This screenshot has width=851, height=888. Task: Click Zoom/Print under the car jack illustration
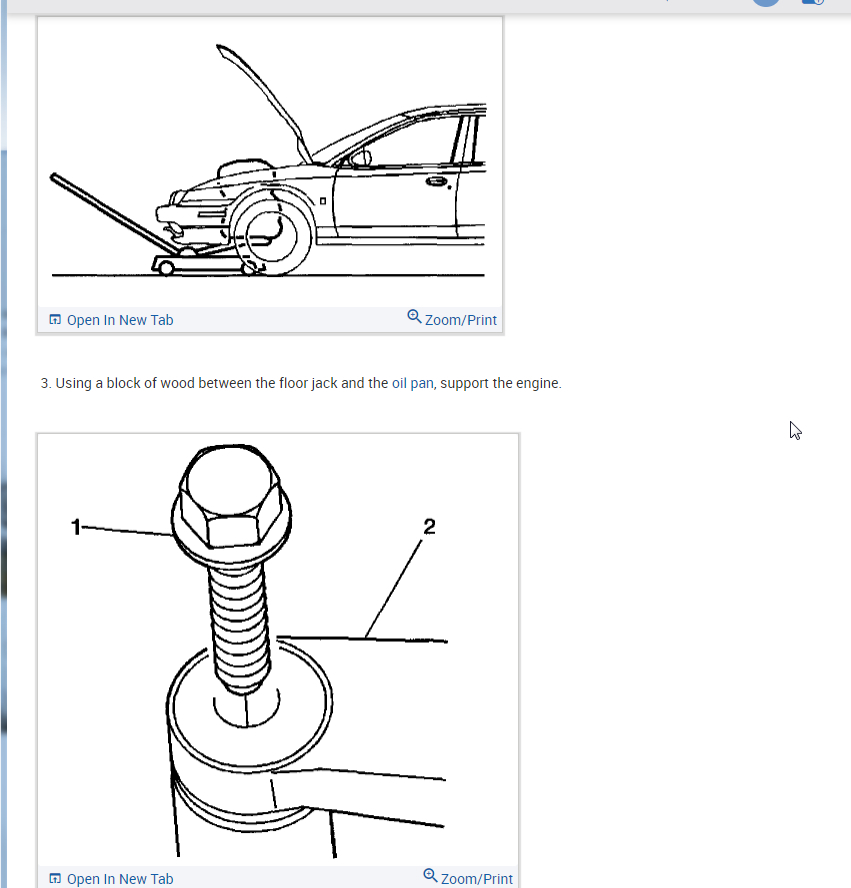(x=452, y=319)
